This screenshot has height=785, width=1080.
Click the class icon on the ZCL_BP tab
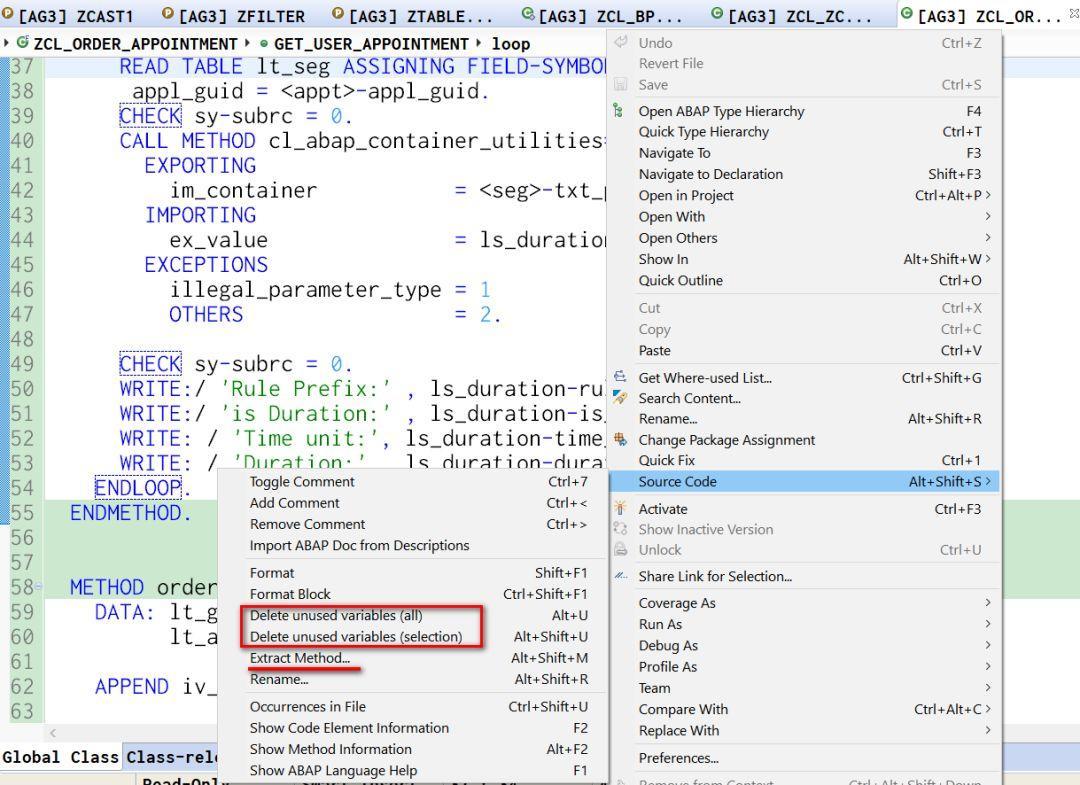(x=528, y=14)
